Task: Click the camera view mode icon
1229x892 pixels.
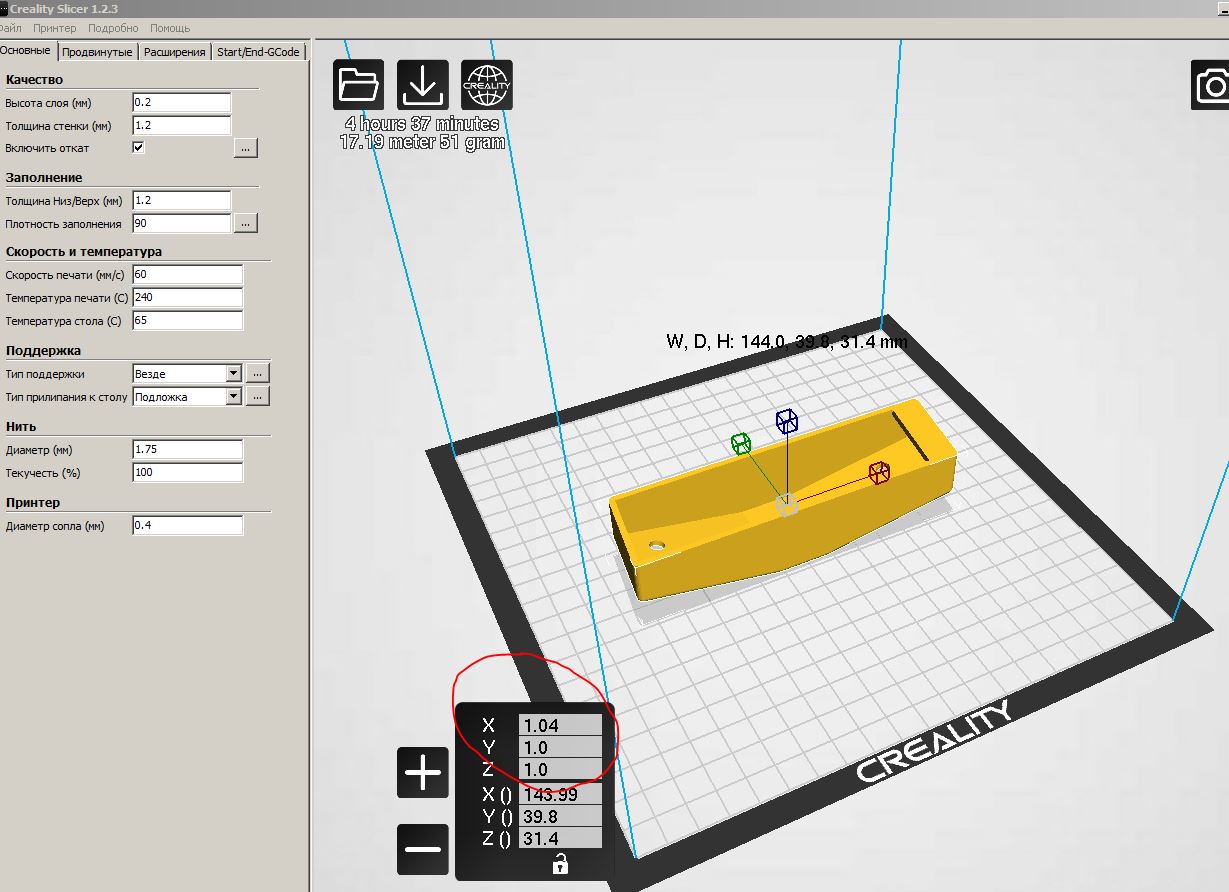Action: click(1211, 85)
